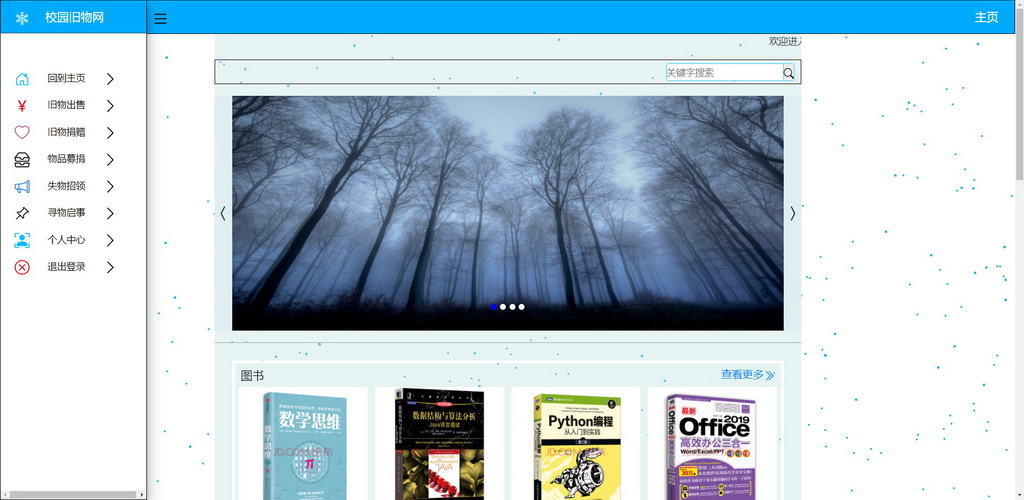Click the magnifier search icon
Screen dimensions: 1024x500
(789, 73)
